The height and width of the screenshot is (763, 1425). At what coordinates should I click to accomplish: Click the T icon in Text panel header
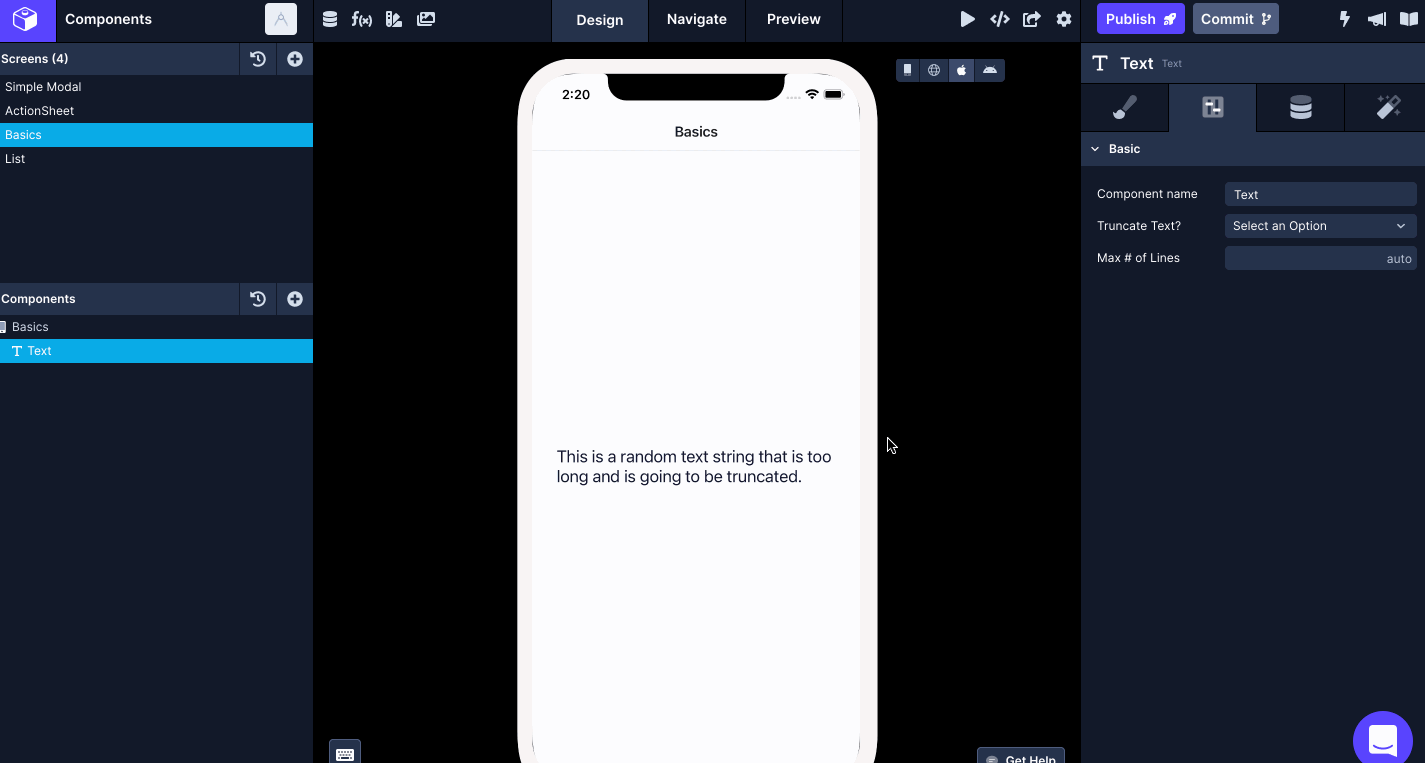(x=1100, y=63)
